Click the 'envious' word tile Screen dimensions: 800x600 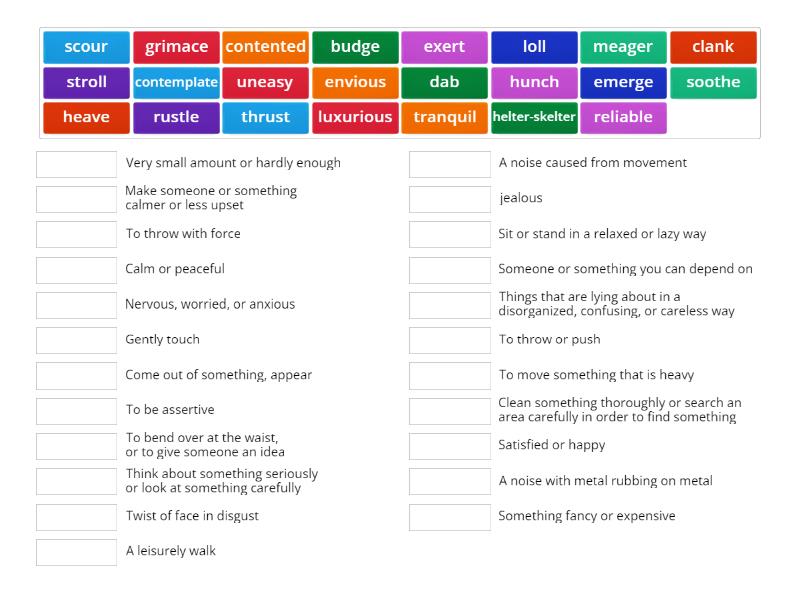coord(355,82)
